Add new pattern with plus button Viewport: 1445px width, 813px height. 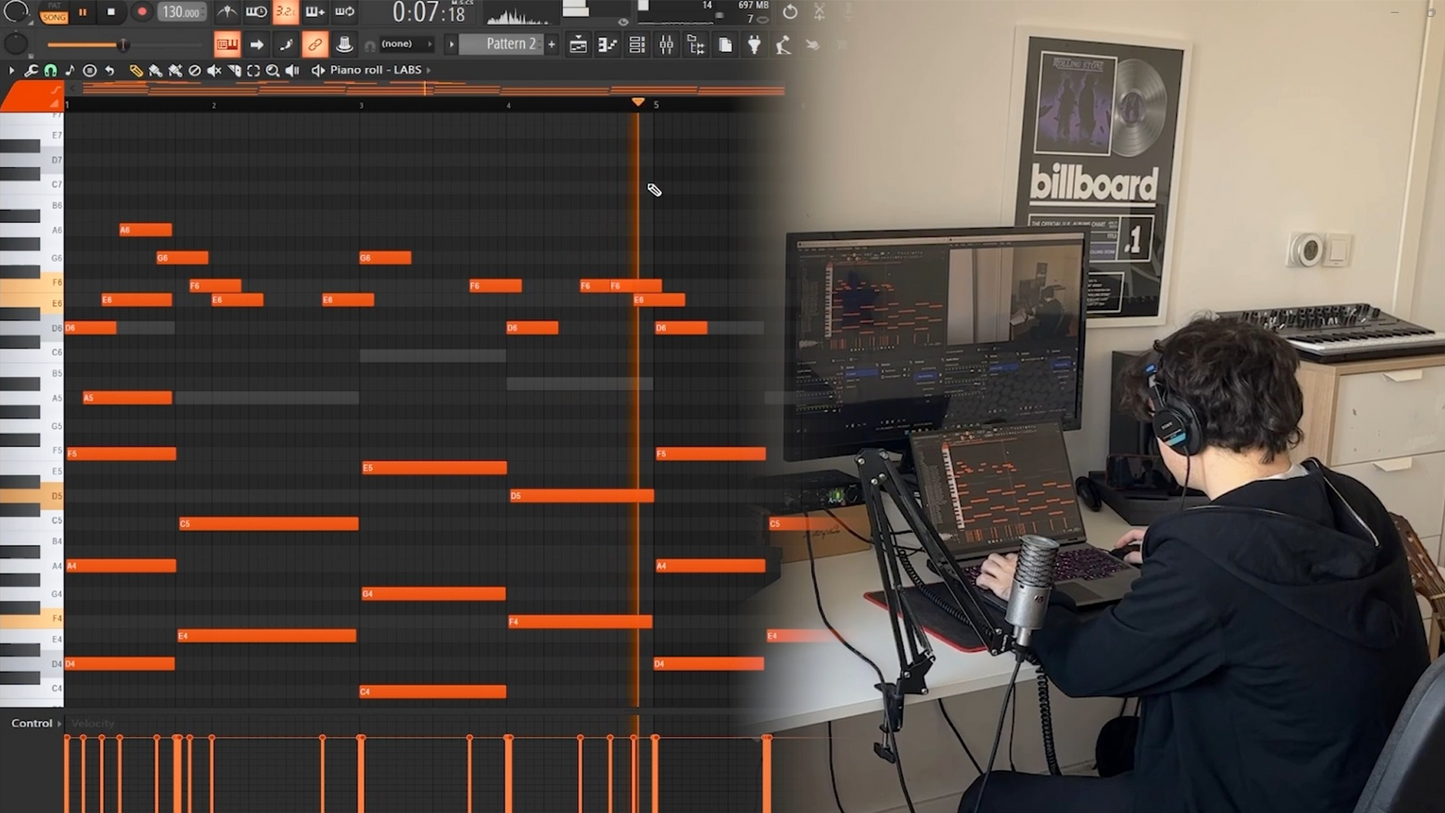[551, 44]
